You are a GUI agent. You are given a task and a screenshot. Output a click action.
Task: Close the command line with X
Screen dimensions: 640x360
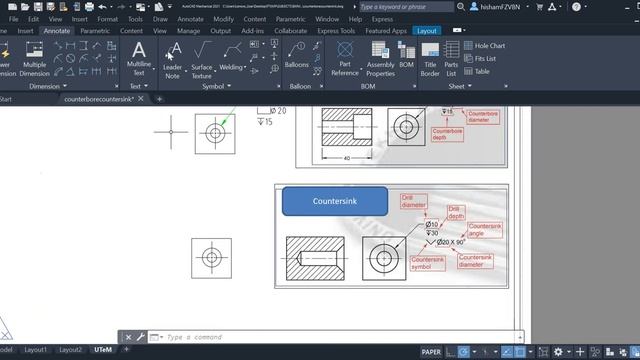pos(128,337)
